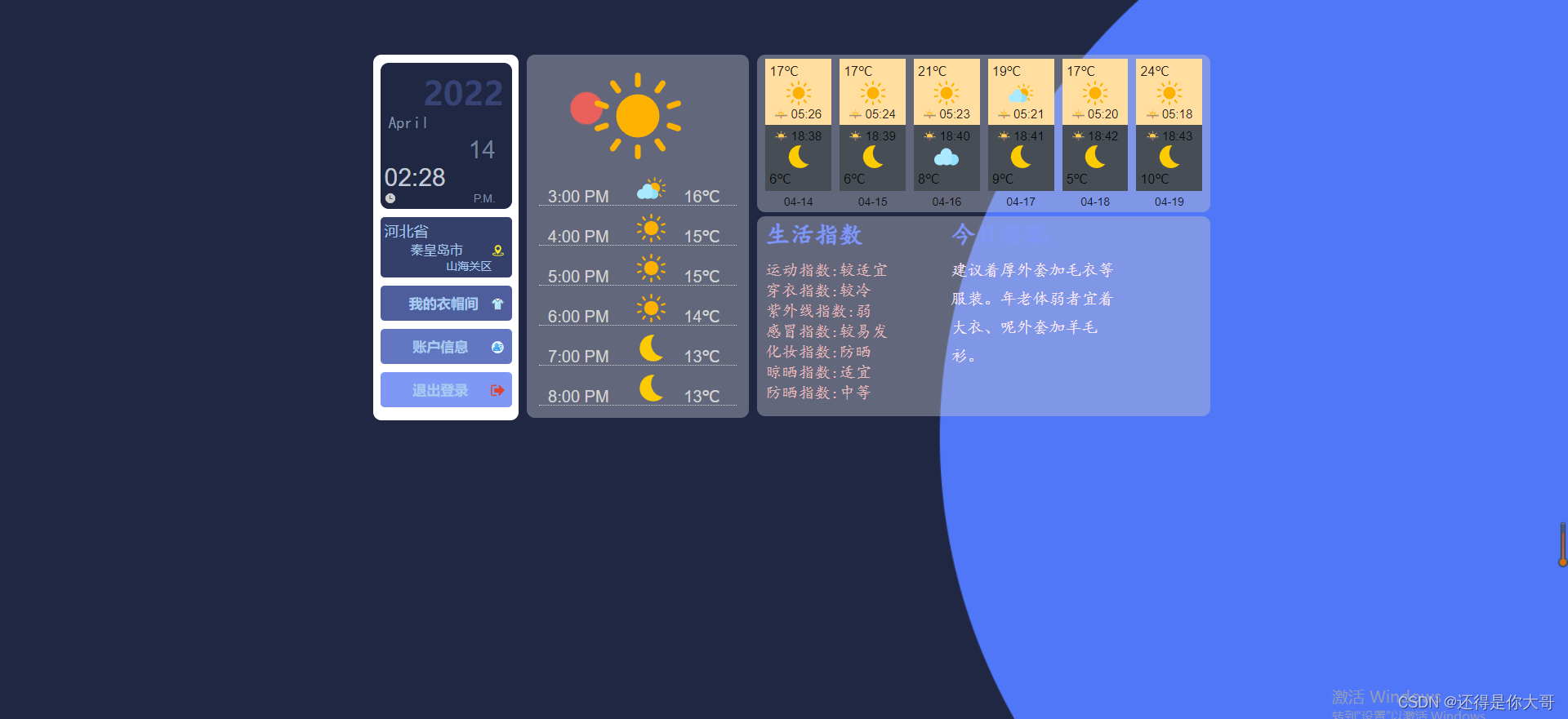This screenshot has width=1568, height=719.
Task: Click the partly cloudy icon at 3:00 PM
Action: click(651, 189)
